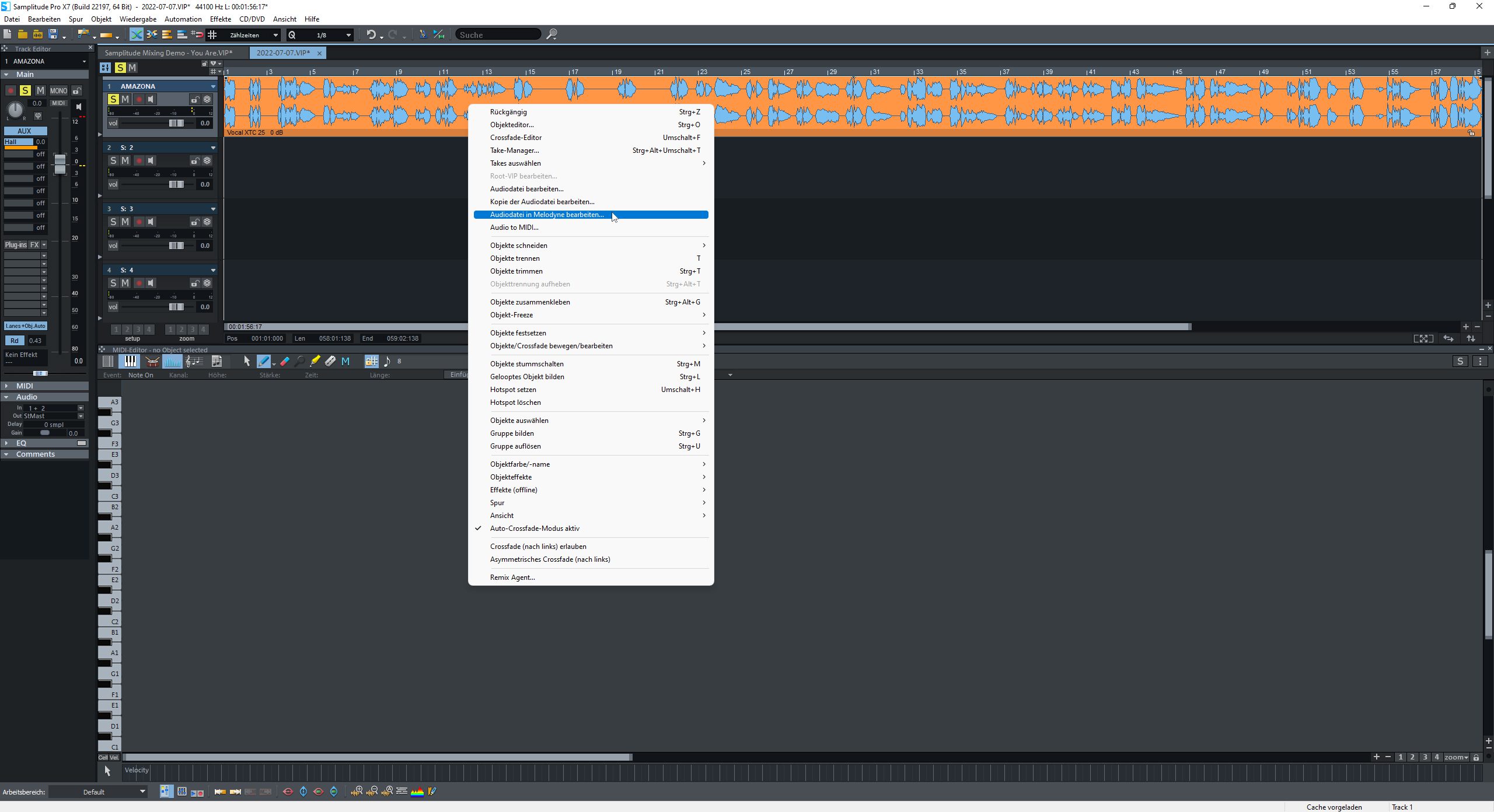Open a project with the folder icon
Viewport: 1494px width, 812px height.
tap(22, 34)
